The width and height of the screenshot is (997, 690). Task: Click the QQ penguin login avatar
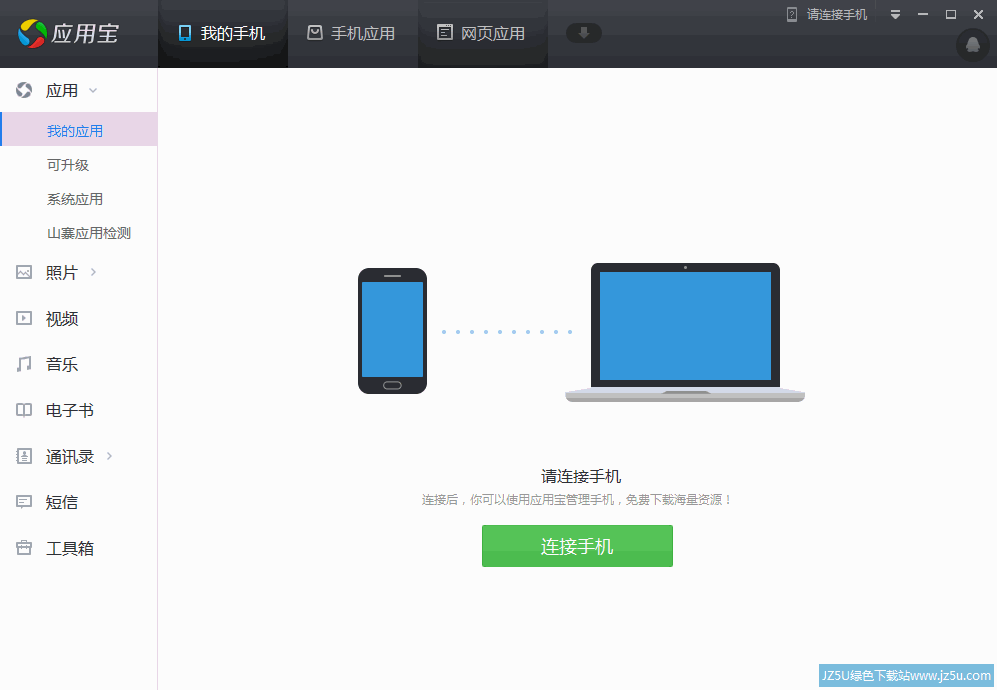[x=973, y=45]
